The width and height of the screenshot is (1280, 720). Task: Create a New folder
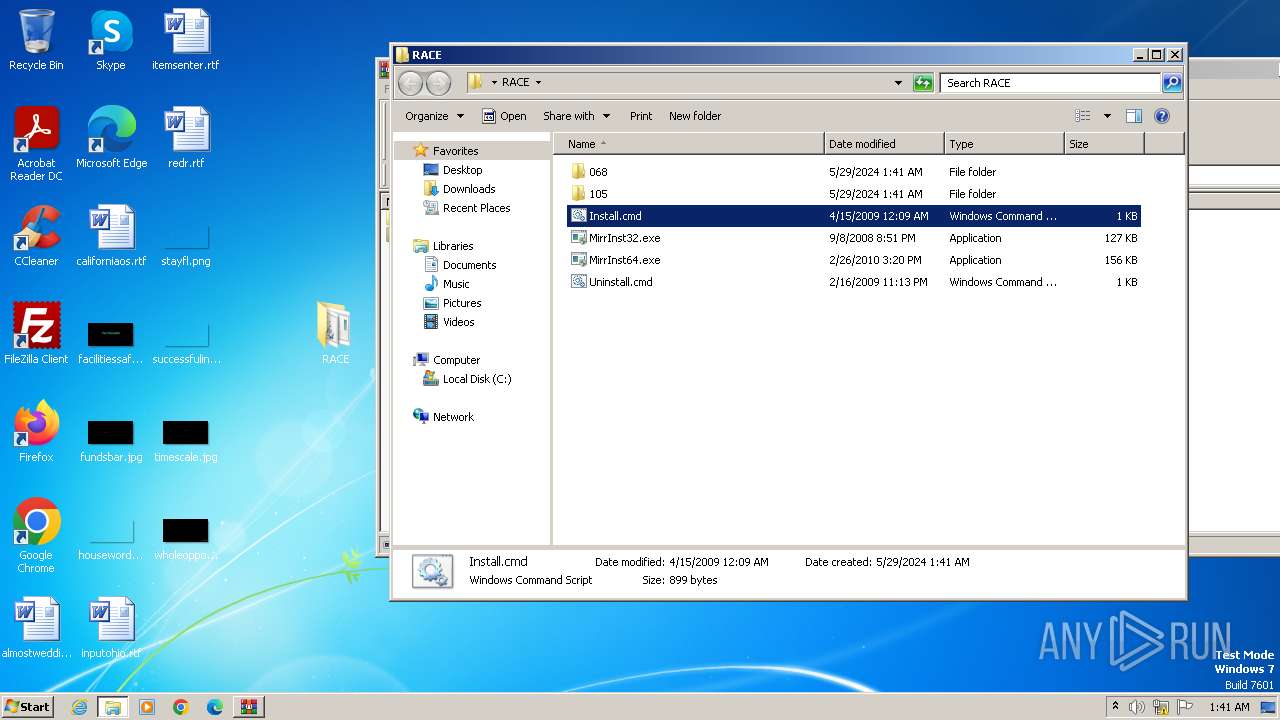pyautogui.click(x=695, y=116)
